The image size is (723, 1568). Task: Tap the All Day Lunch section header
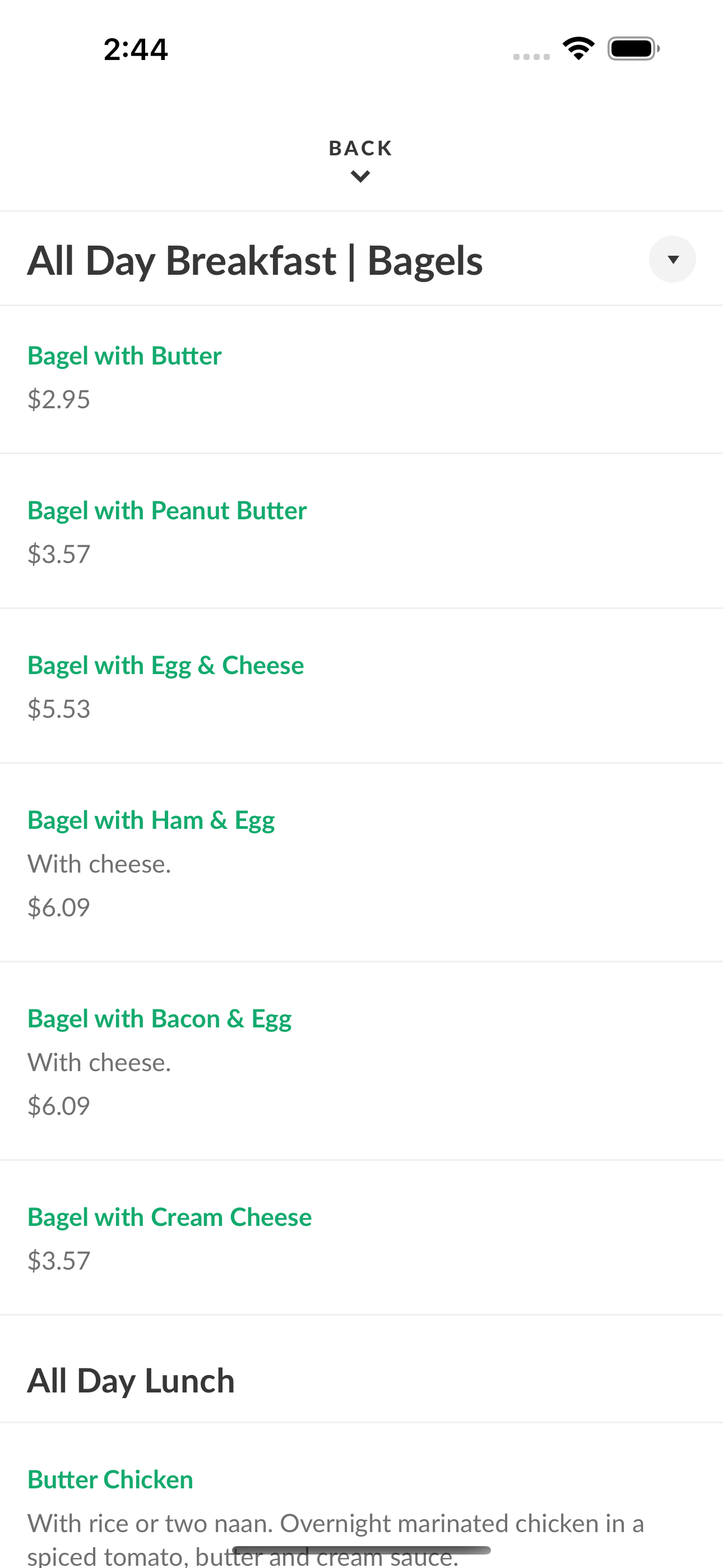131,1381
